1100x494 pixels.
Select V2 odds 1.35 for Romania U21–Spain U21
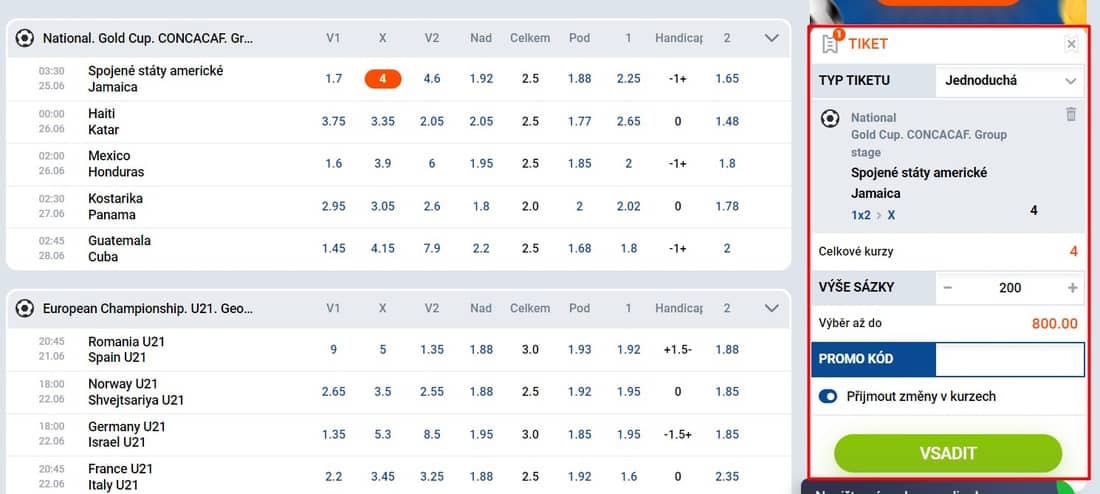(x=431, y=349)
